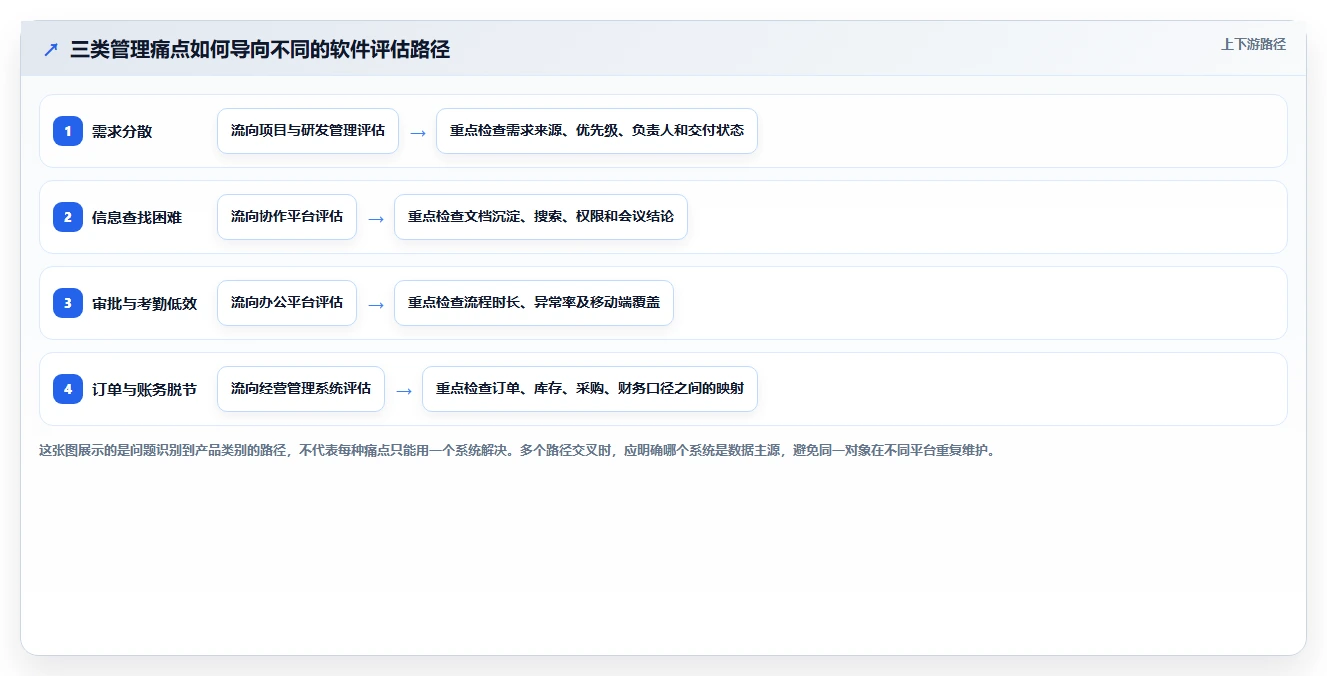Click the 审批与考勤低效 label
The image size is (1327, 676).
click(x=144, y=303)
